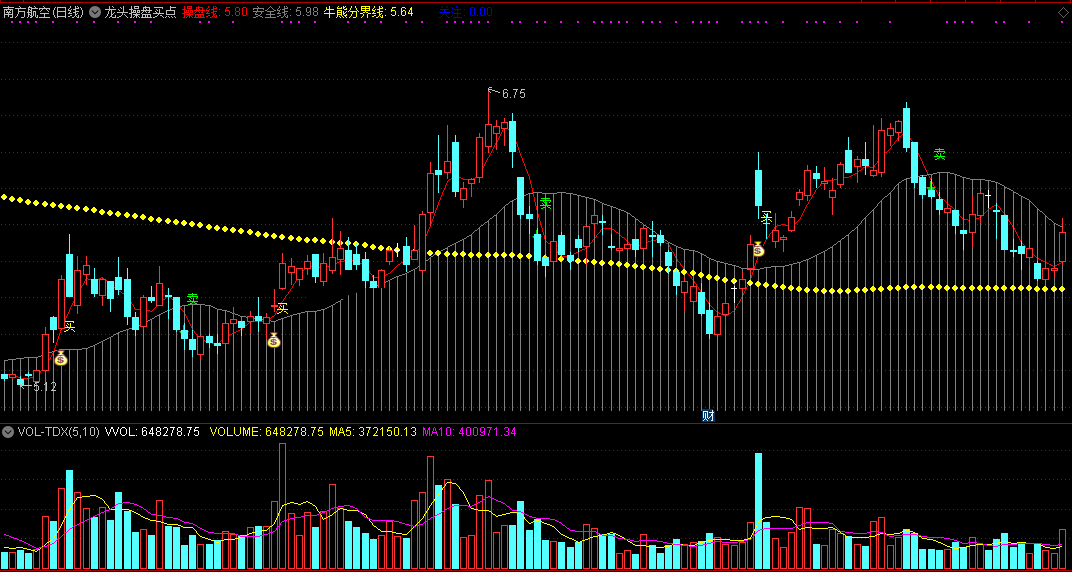Click the money bag icon under the middle 买 signal
This screenshot has height=572, width=1072.
[x=273, y=339]
